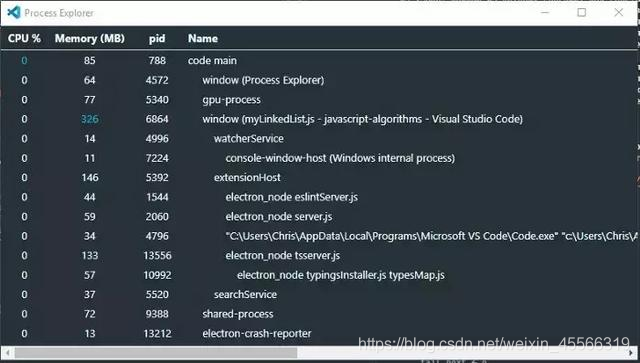Click pid 788
Image resolution: width=640 pixels, height=363 pixels.
coord(157,60)
